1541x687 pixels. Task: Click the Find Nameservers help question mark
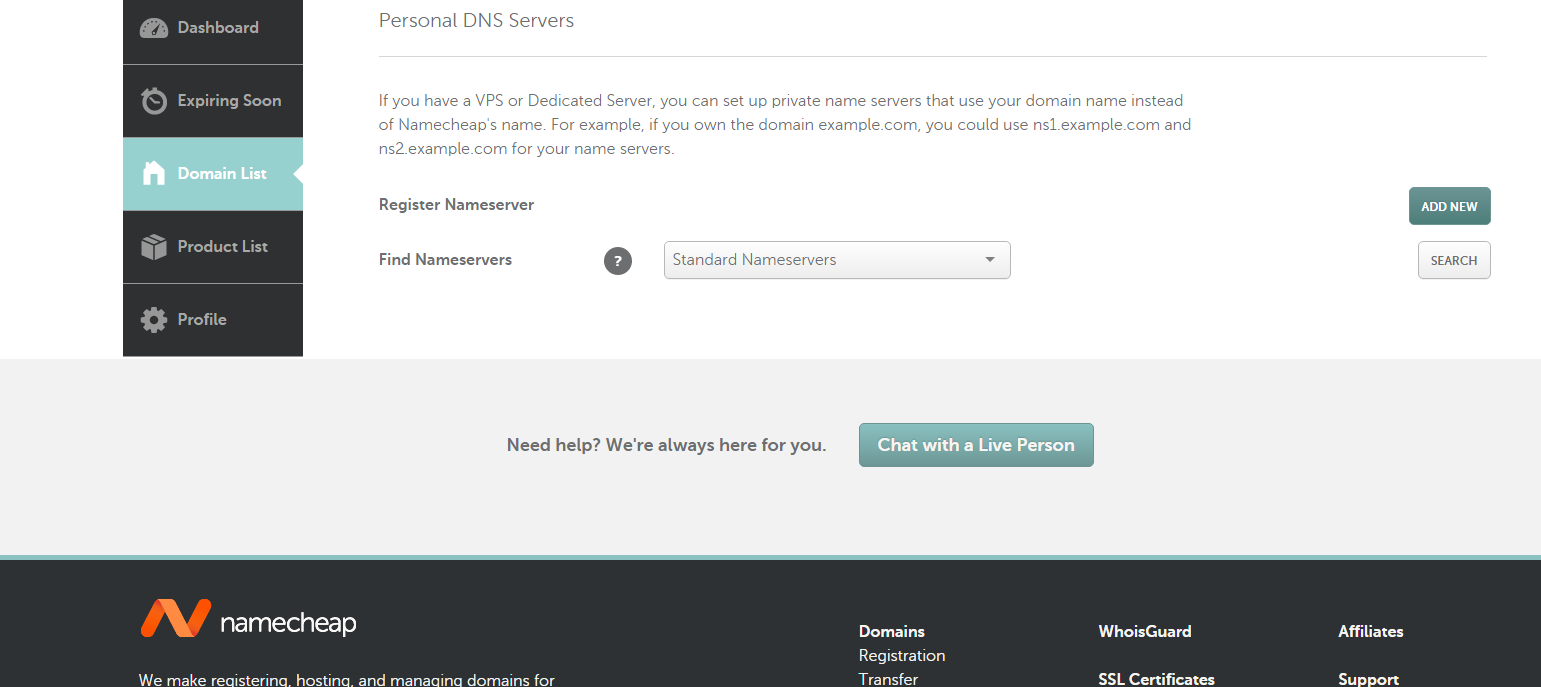(618, 261)
